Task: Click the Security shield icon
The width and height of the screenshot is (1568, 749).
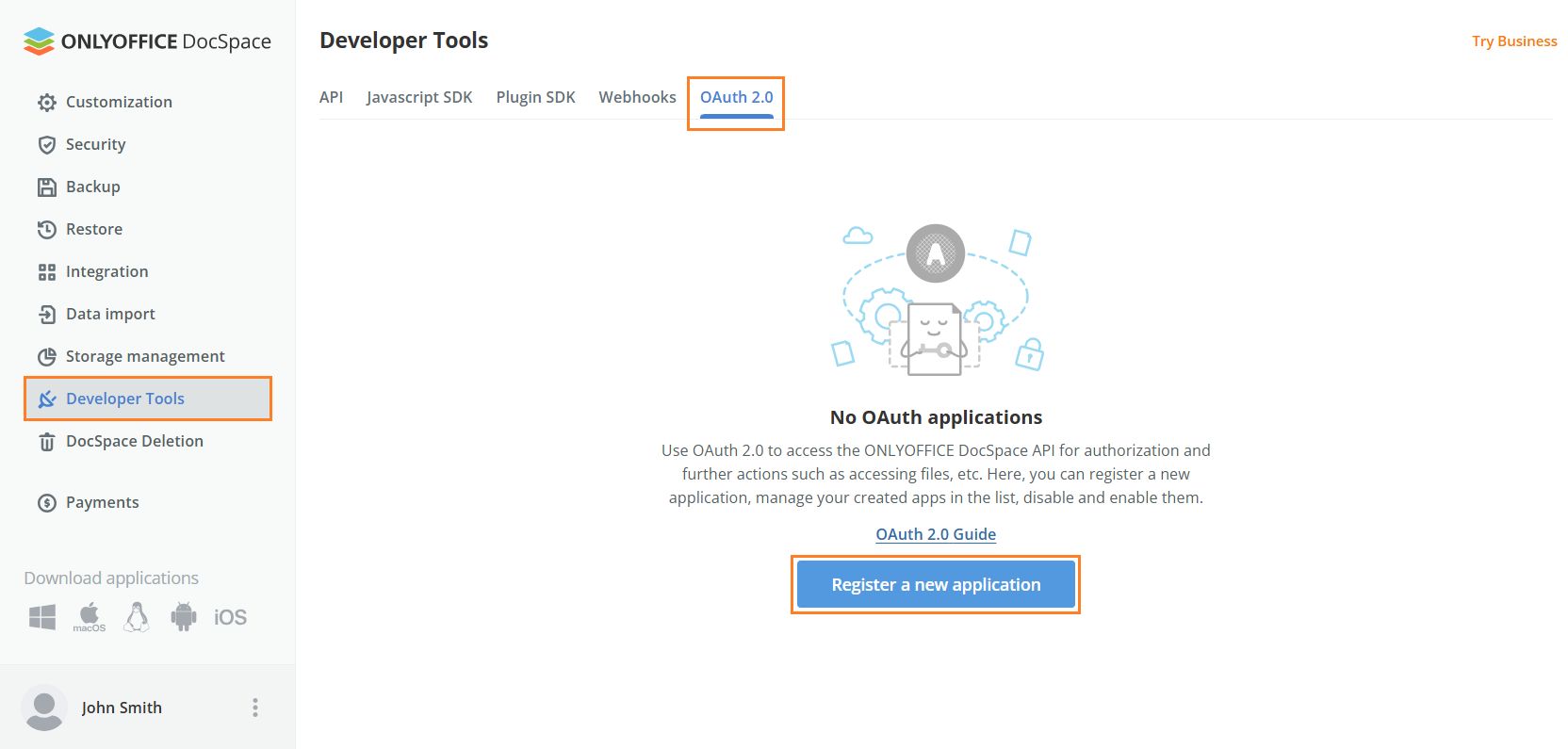Action: 46,145
